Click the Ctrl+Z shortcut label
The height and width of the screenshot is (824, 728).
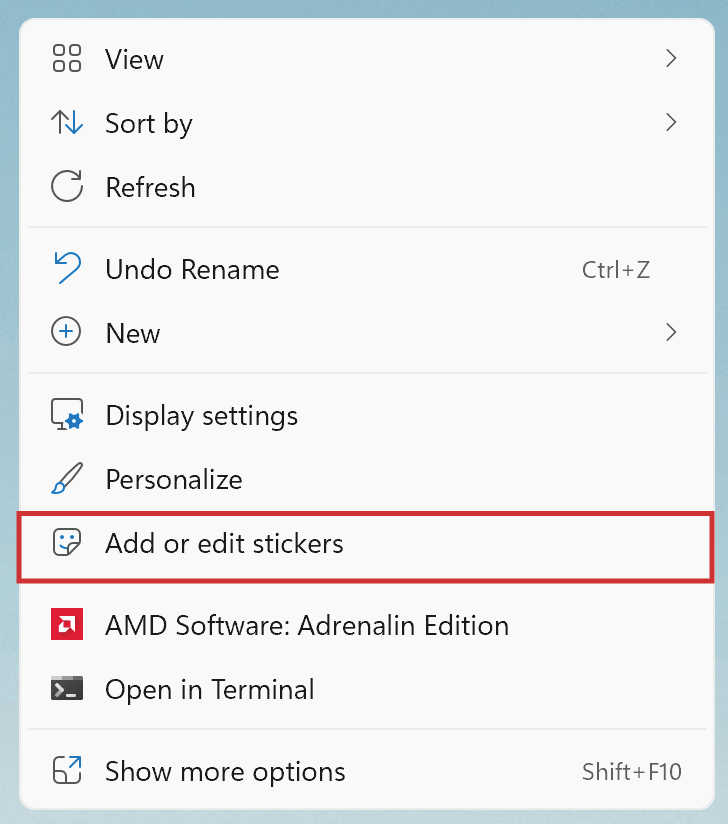pyautogui.click(x=616, y=270)
